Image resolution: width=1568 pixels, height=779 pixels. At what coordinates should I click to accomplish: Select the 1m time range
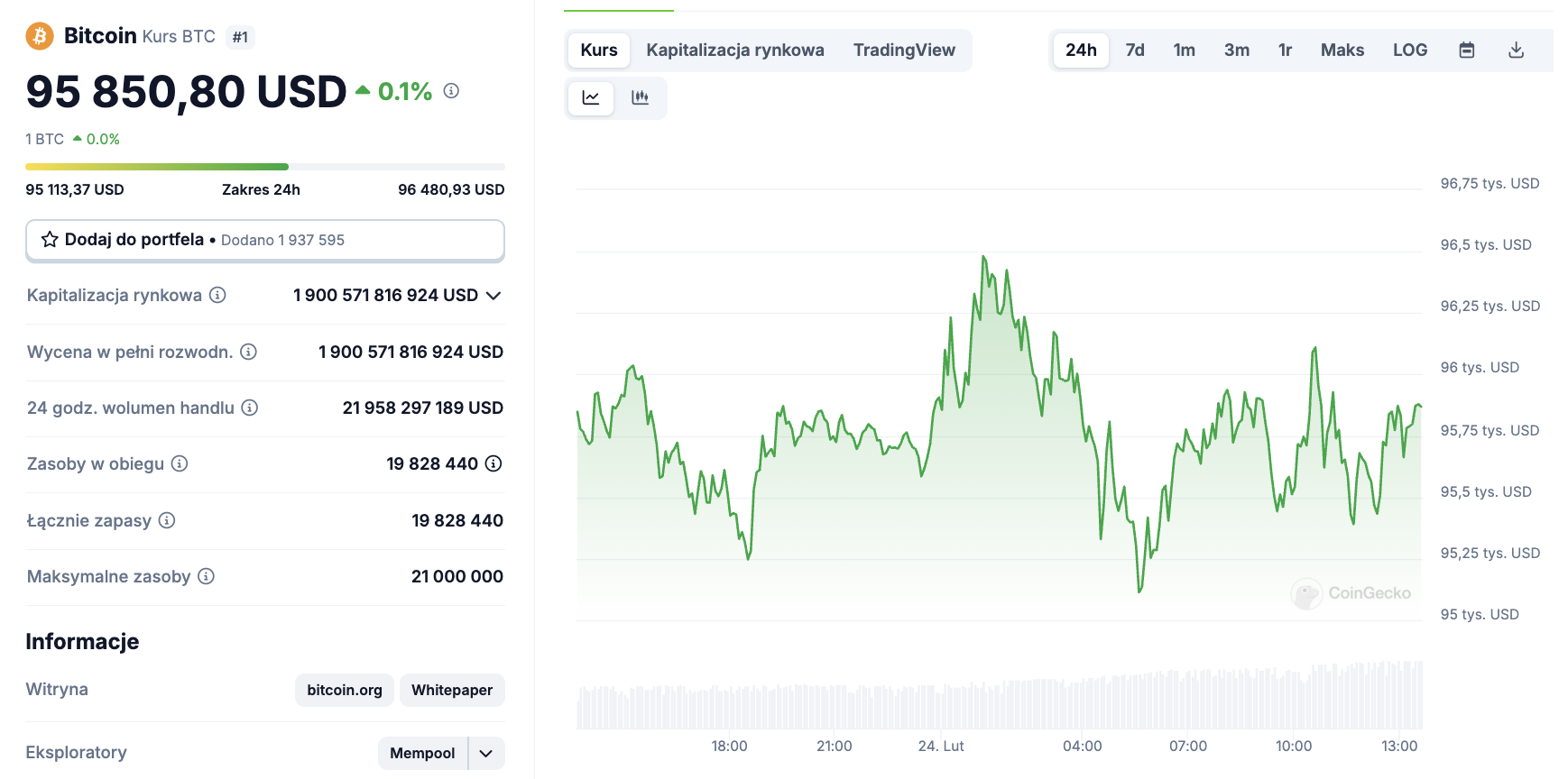pos(1185,50)
